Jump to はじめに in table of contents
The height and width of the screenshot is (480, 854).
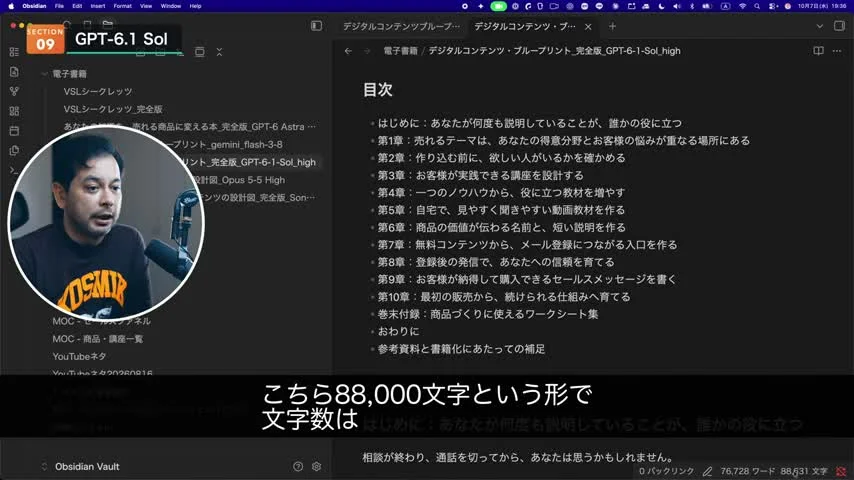click(530, 123)
